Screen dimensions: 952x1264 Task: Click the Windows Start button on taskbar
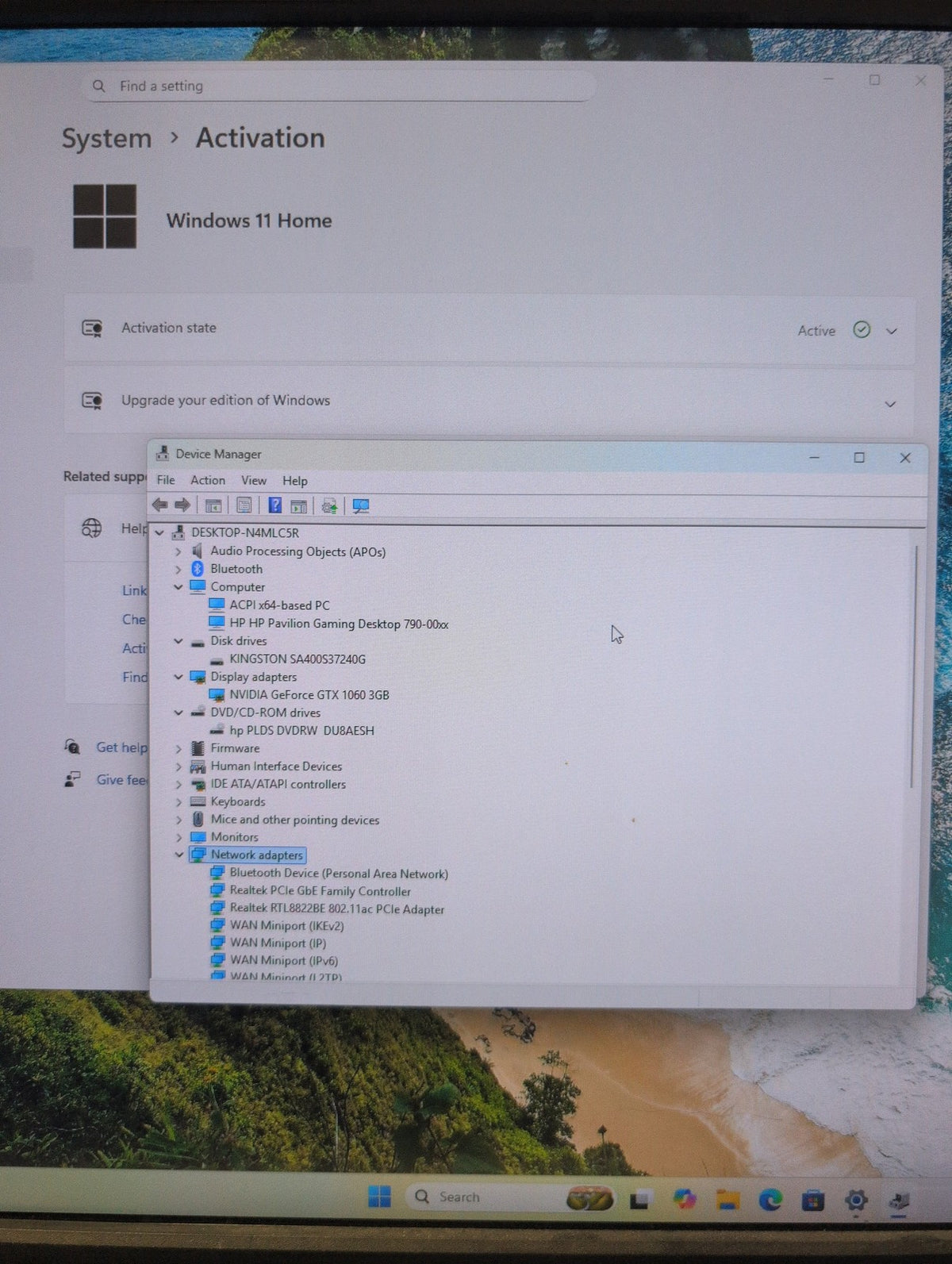[379, 1197]
